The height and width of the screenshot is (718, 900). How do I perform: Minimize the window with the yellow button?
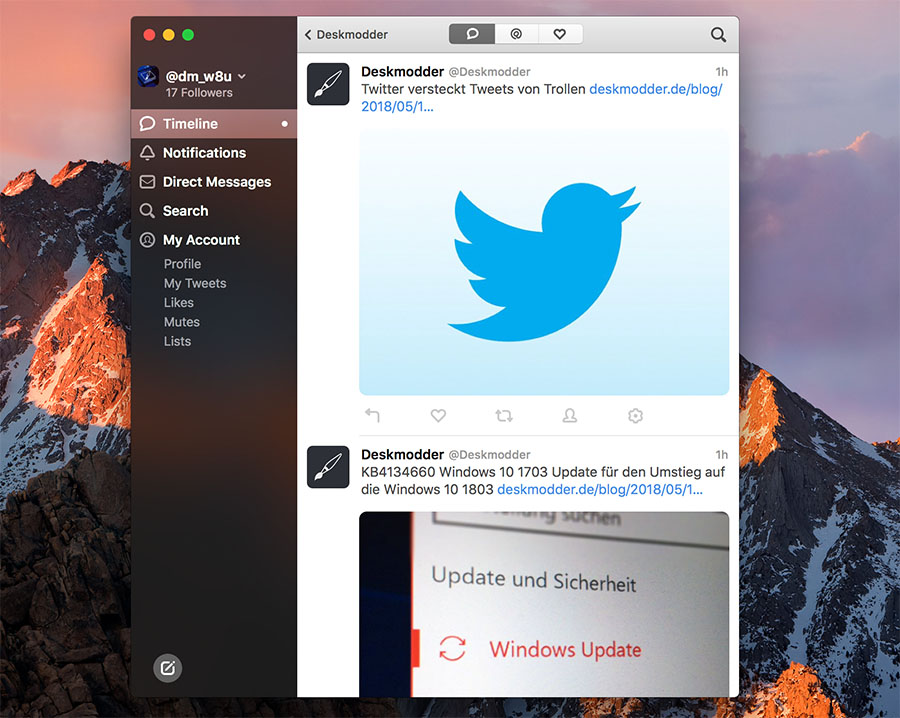click(169, 34)
